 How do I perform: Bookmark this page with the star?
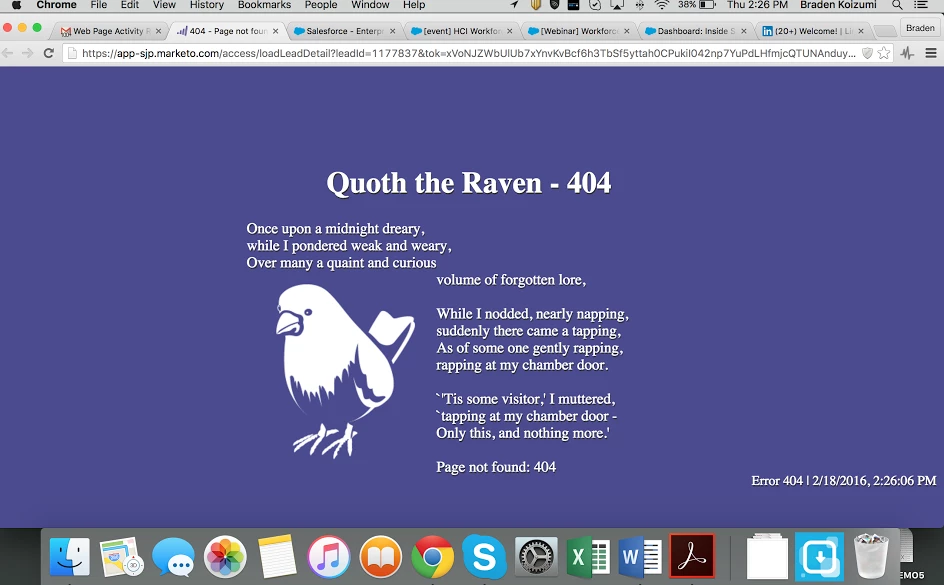click(884, 53)
